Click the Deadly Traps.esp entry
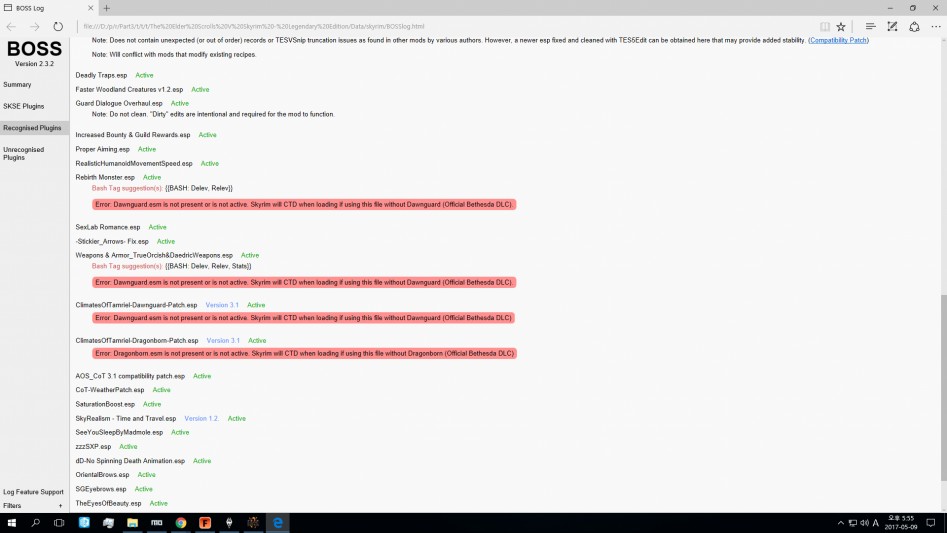This screenshot has height=533, width=947. (101, 75)
